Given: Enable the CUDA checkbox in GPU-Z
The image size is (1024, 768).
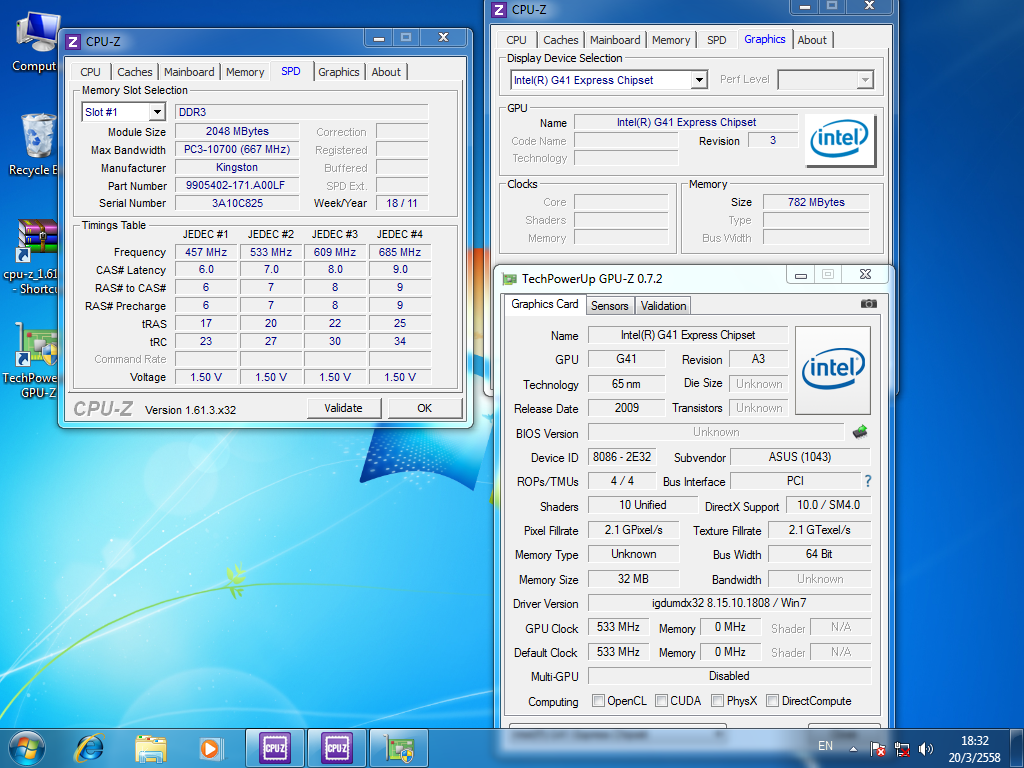Looking at the screenshot, I should pos(661,701).
